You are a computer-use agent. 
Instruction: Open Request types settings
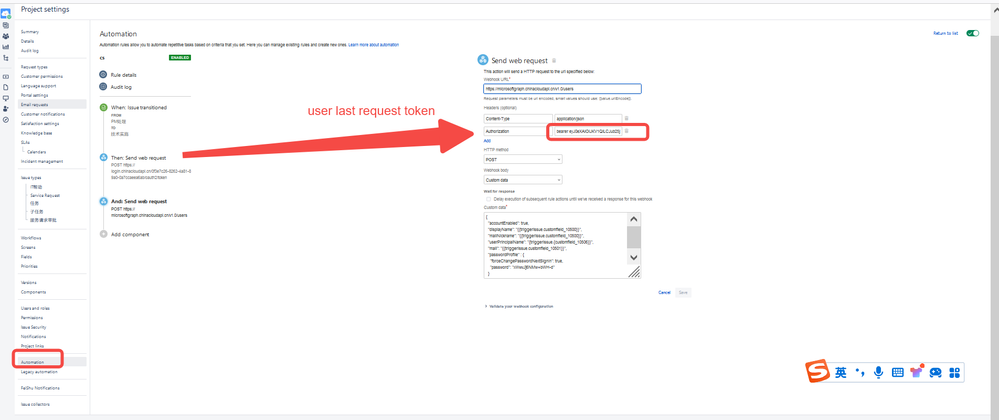point(34,67)
